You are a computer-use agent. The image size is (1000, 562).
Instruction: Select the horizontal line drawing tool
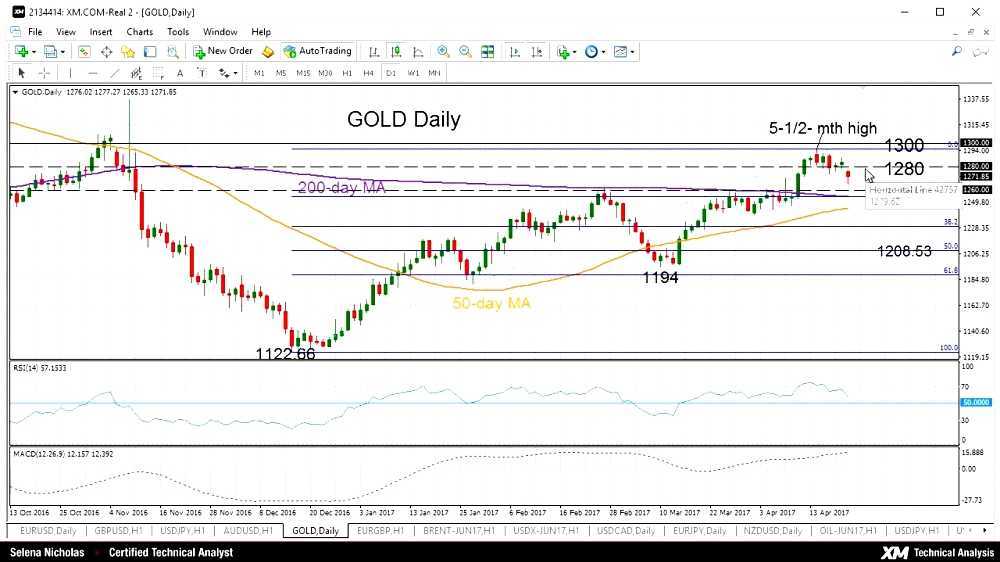tap(92, 73)
